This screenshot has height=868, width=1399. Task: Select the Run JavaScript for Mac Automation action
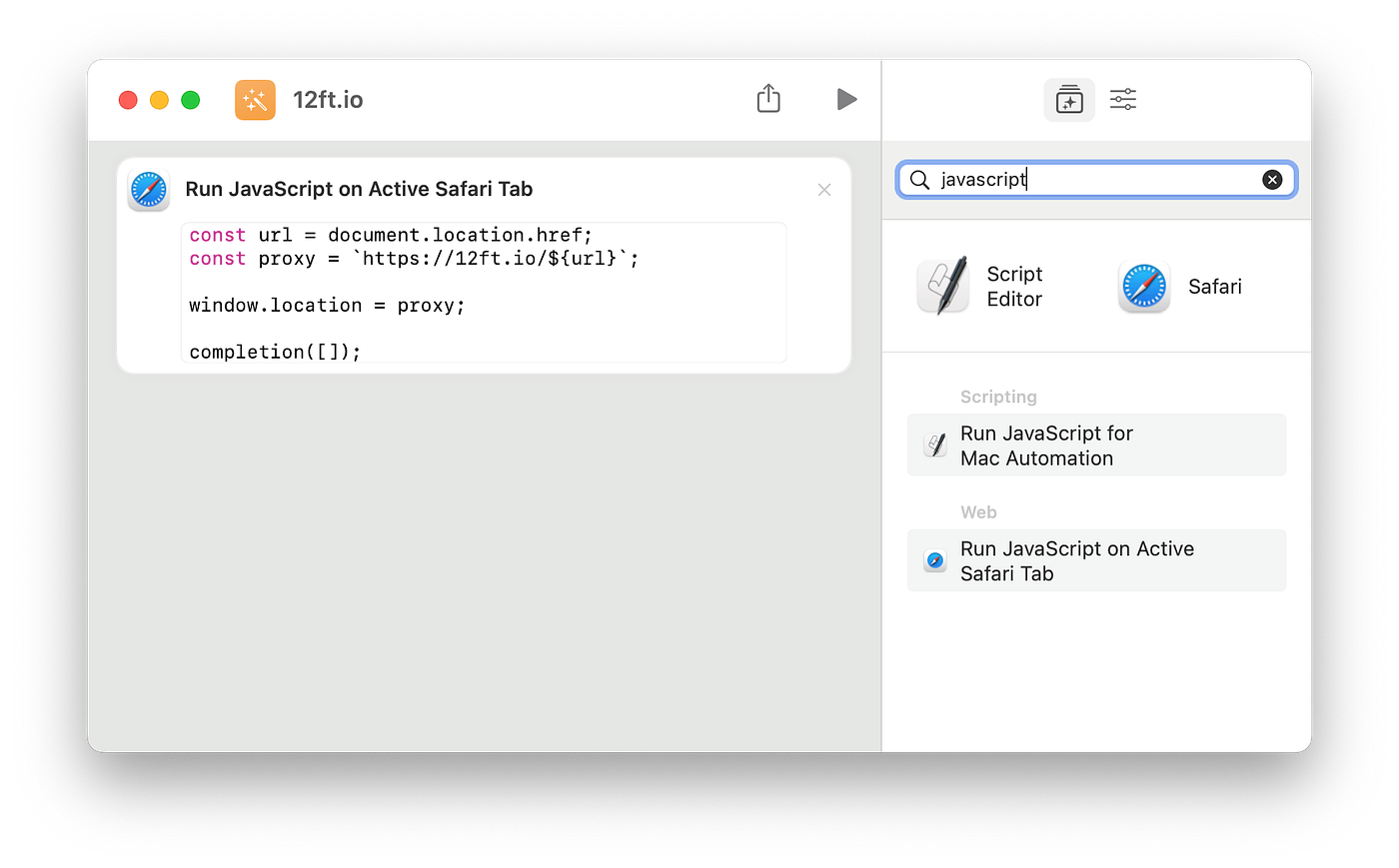point(1096,444)
